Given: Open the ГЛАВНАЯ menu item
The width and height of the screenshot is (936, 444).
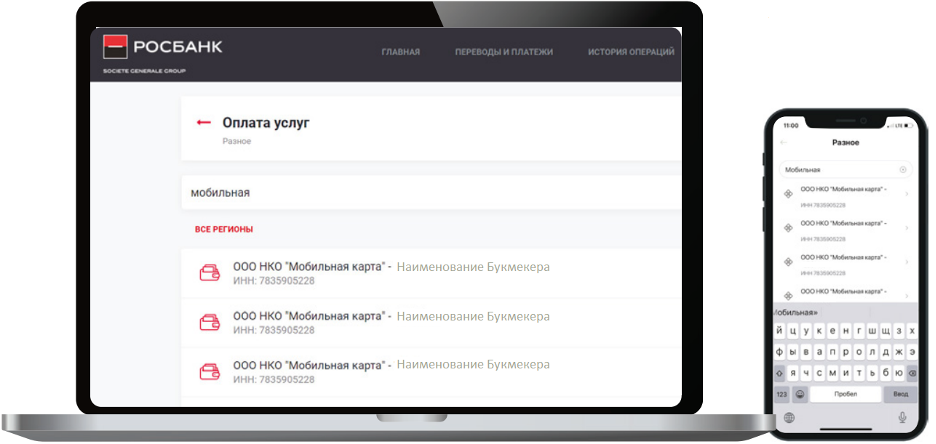Looking at the screenshot, I should click(x=401, y=52).
